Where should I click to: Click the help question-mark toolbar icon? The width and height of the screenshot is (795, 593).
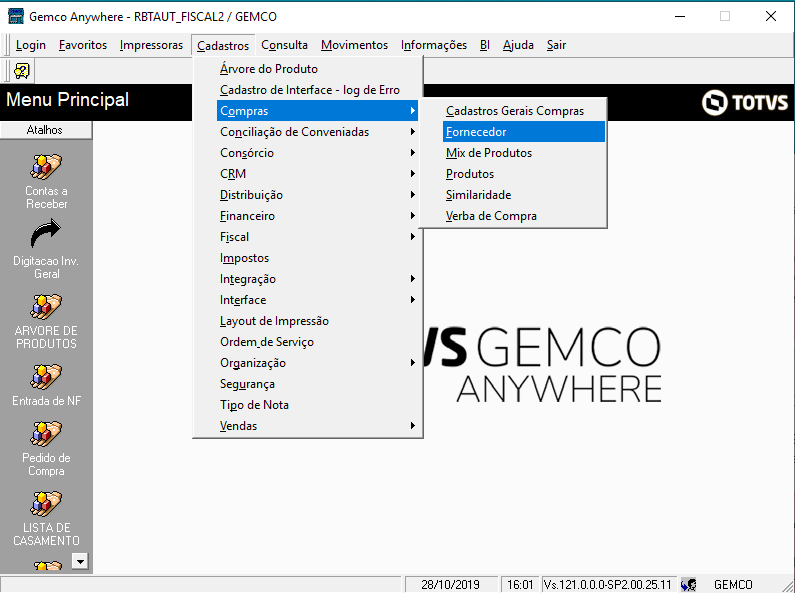click(22, 71)
